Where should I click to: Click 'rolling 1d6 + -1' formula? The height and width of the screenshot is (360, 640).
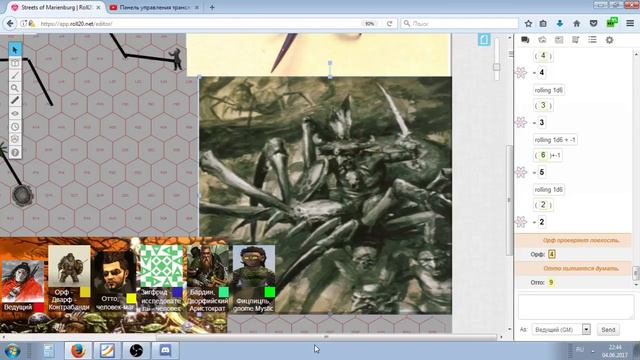pos(555,140)
